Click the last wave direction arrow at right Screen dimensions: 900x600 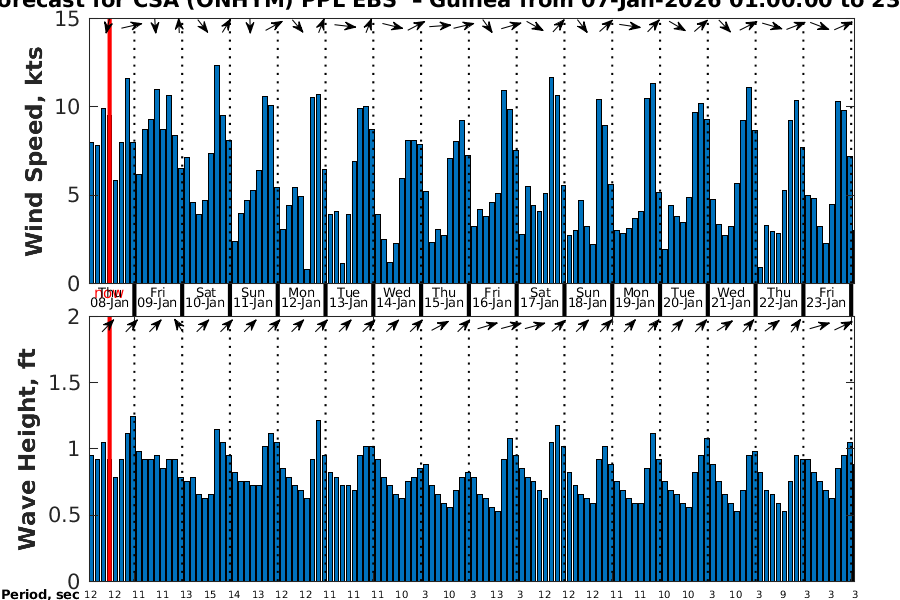[843, 325]
